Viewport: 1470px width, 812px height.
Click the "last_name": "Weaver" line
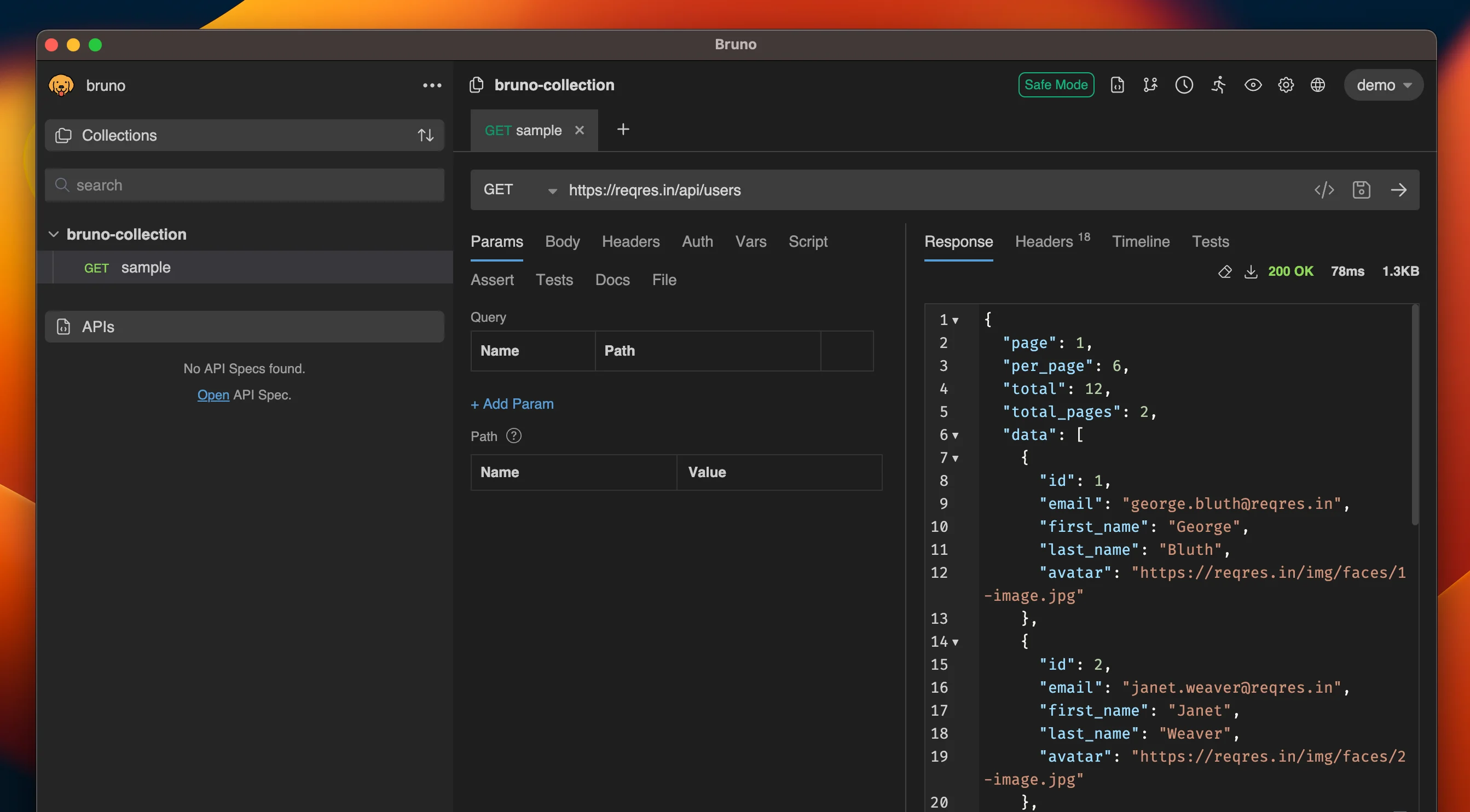[x=1139, y=733]
